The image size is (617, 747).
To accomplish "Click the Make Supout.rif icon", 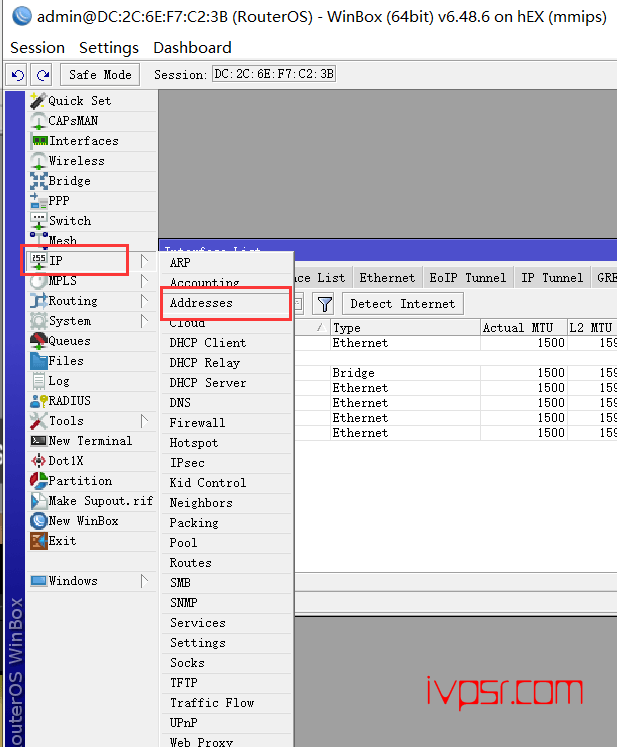I will pyautogui.click(x=38, y=501).
